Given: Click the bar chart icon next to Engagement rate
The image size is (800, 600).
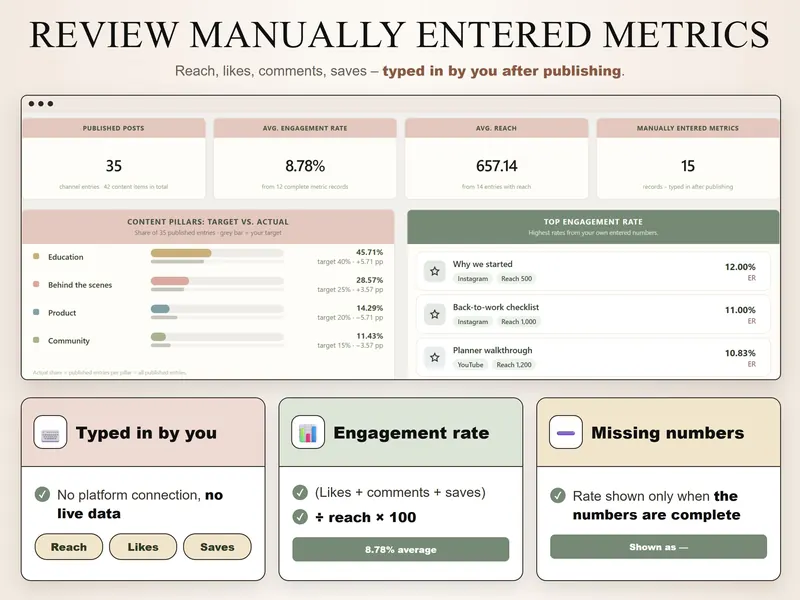Looking at the screenshot, I should (x=308, y=432).
